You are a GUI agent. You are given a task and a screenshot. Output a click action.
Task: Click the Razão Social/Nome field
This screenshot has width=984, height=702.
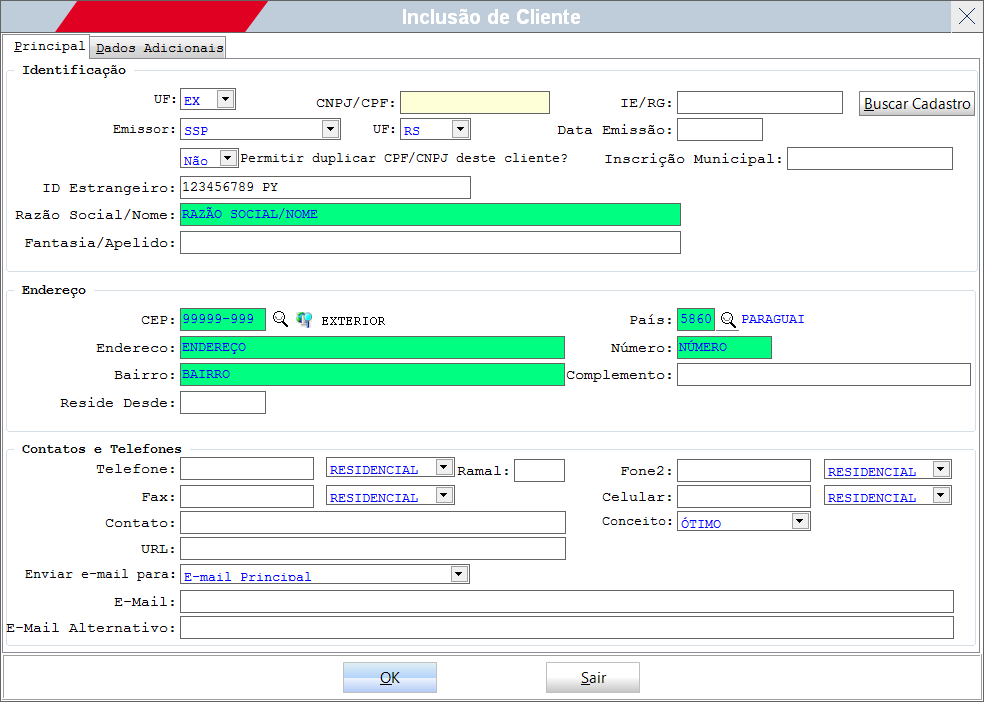click(x=430, y=215)
